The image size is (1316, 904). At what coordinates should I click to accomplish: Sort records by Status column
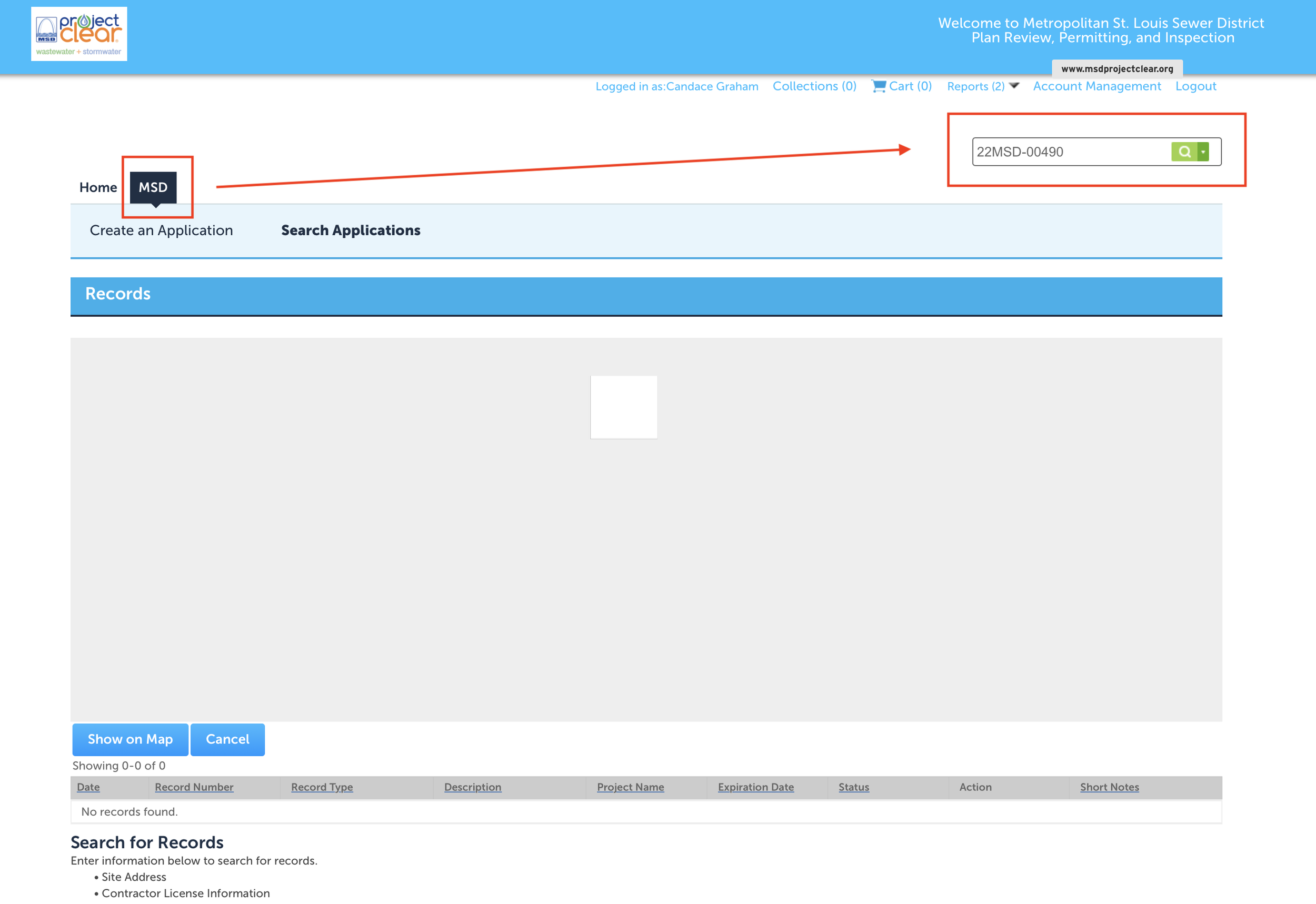click(853, 787)
